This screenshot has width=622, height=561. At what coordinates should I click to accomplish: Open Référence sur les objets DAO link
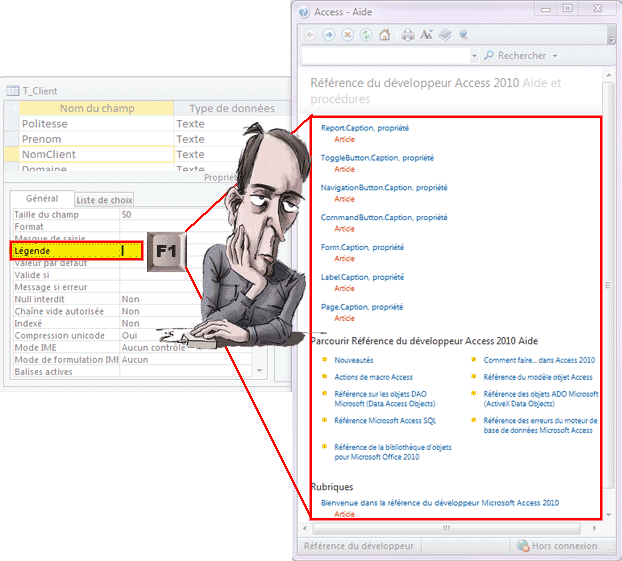[385, 399]
